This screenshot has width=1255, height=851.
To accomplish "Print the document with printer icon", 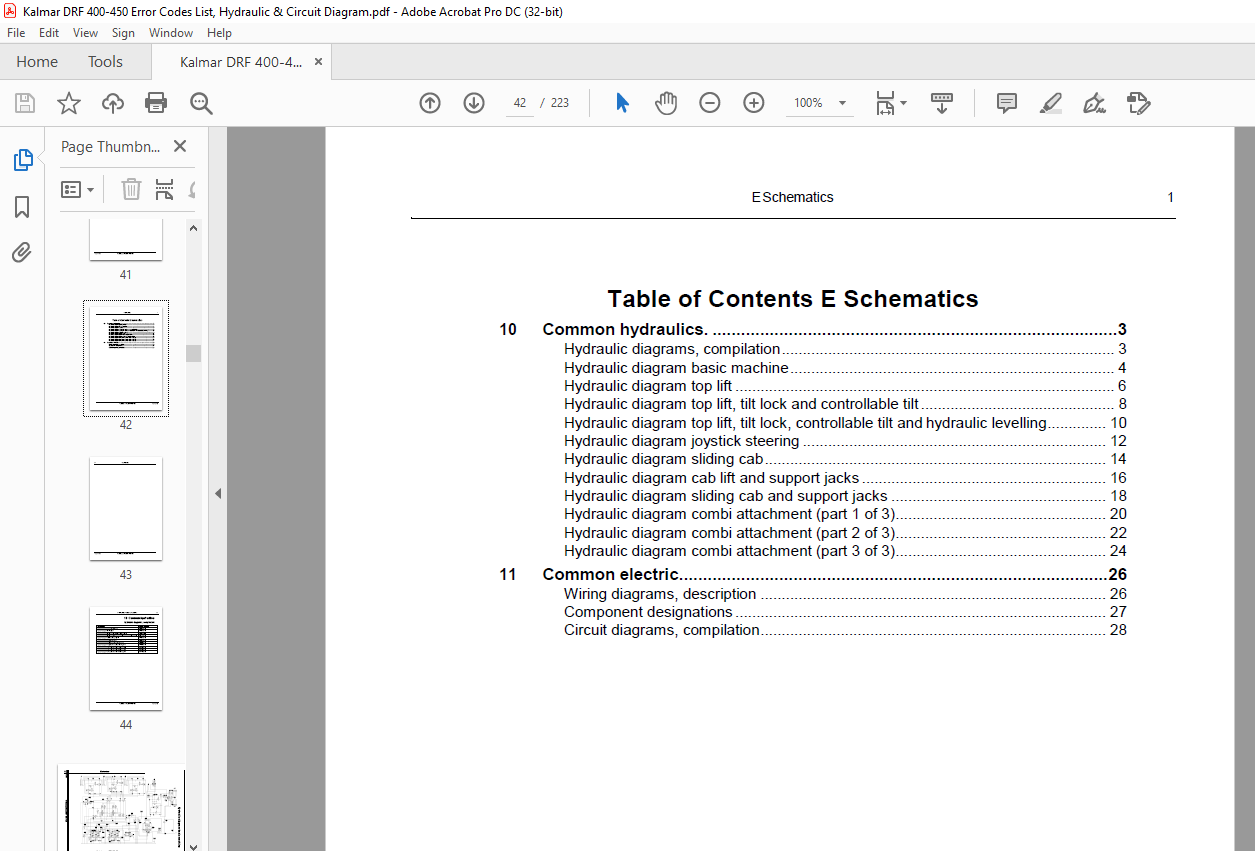I will coord(156,103).
